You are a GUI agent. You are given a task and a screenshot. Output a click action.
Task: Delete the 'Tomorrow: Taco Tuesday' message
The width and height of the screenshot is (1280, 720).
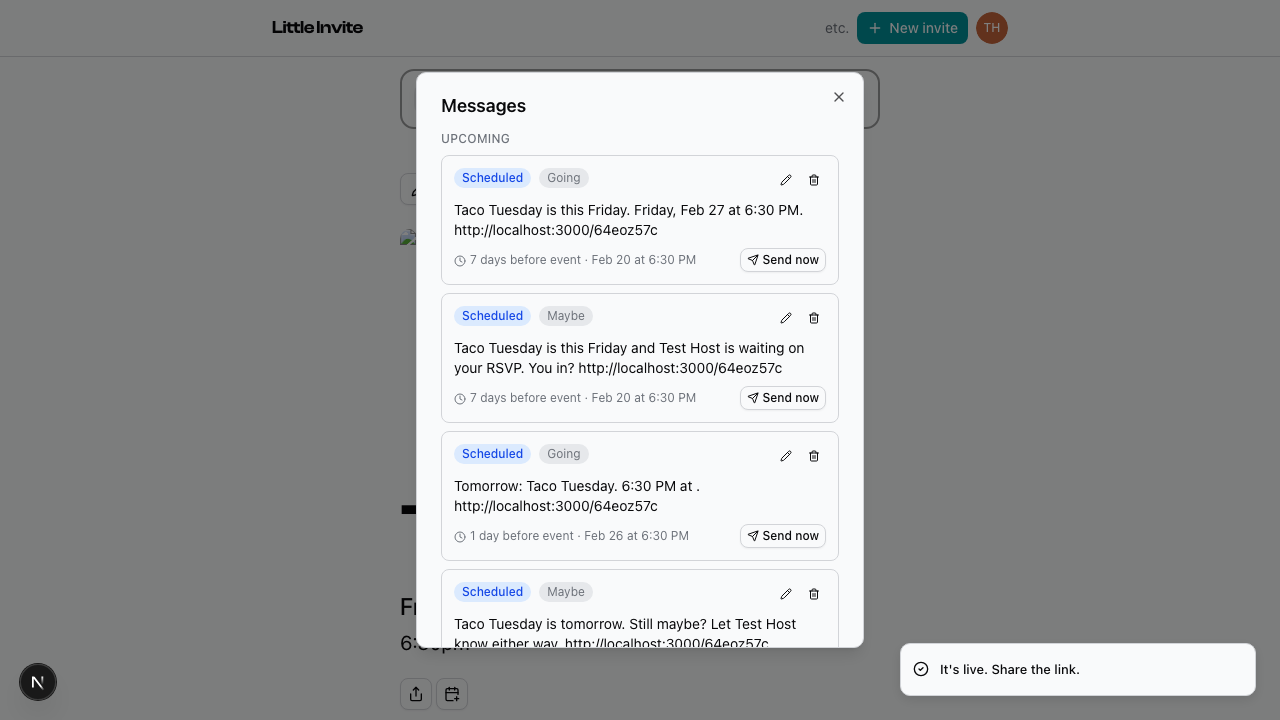pyautogui.click(x=814, y=456)
